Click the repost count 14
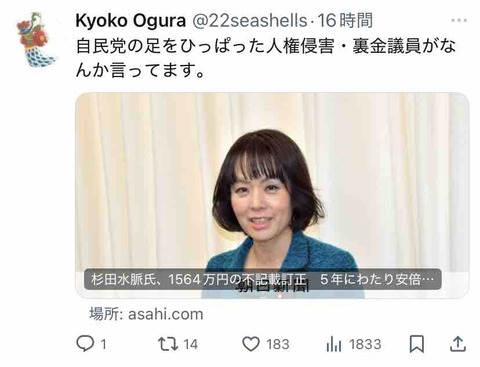 (x=191, y=344)
